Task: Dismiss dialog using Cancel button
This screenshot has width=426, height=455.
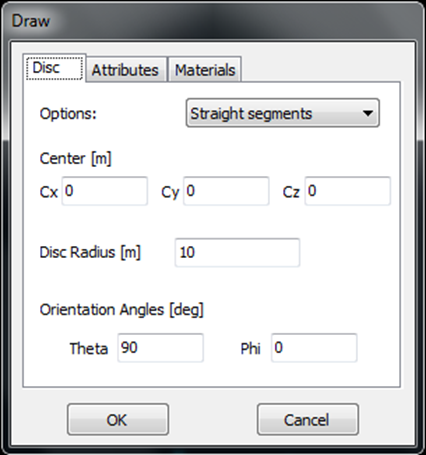Action: pyautogui.click(x=308, y=419)
